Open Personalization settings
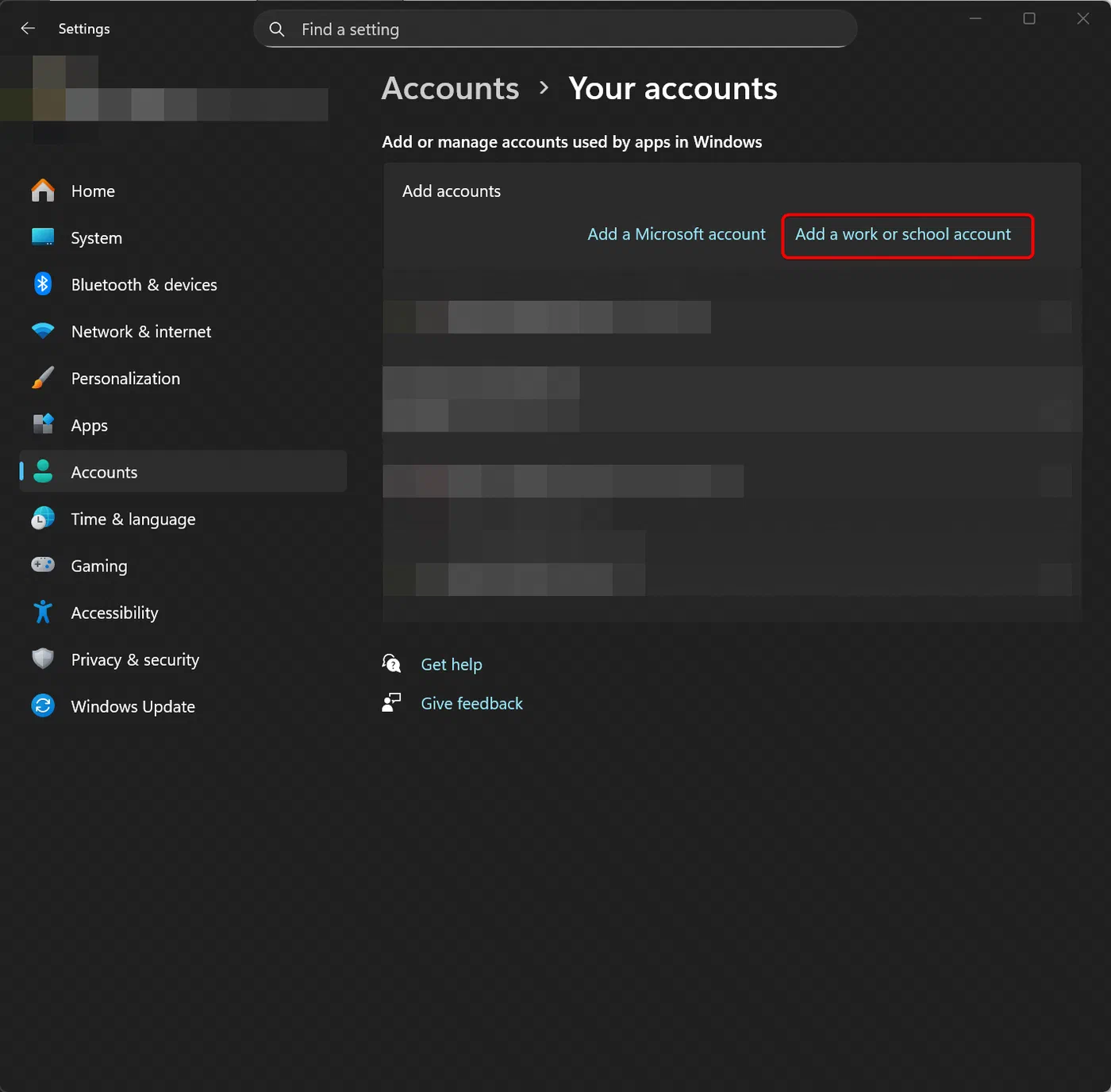The image size is (1111, 1092). 183,378
